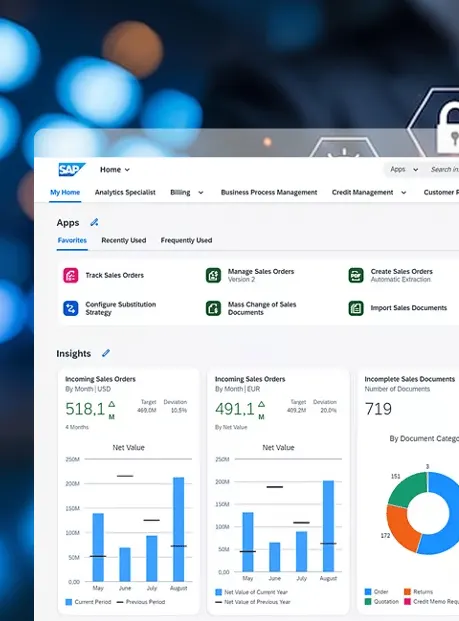This screenshot has width=459, height=621.
Task: Open Import Sales Documents app
Action: pos(409,308)
